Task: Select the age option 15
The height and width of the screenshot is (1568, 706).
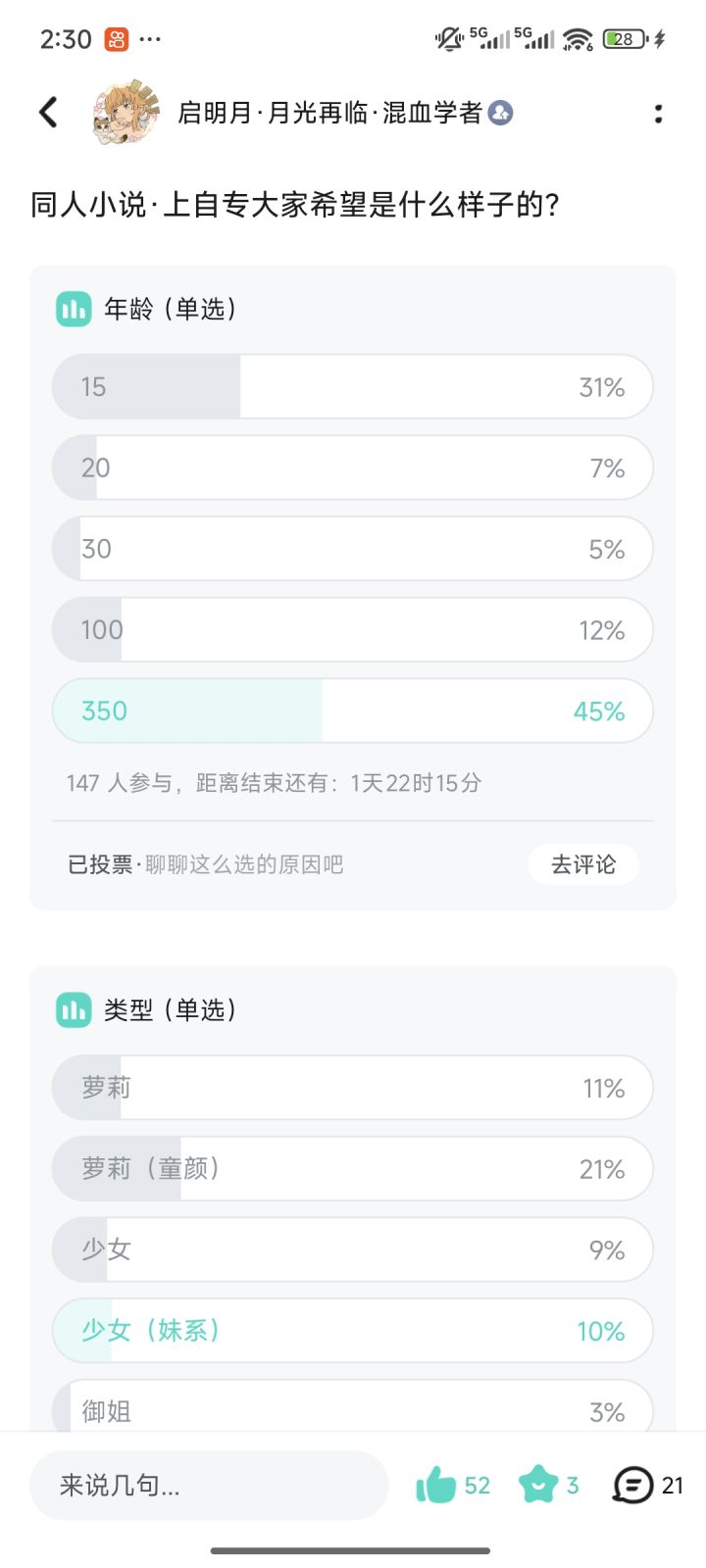Action: point(352,387)
